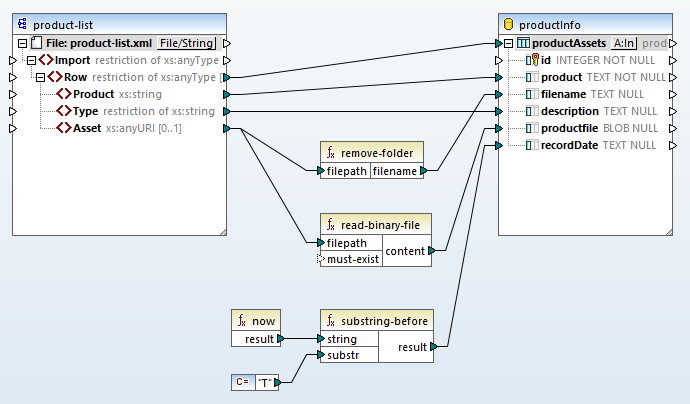
Task: Collapse the Row element node
Action: point(40,77)
